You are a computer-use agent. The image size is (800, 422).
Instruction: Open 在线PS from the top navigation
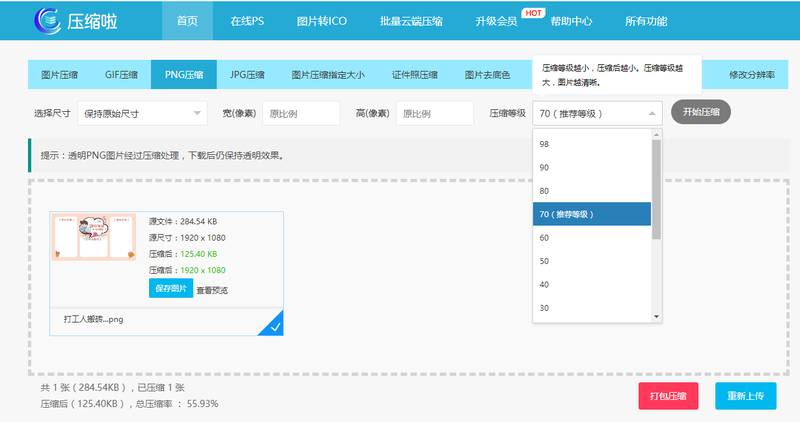247,21
